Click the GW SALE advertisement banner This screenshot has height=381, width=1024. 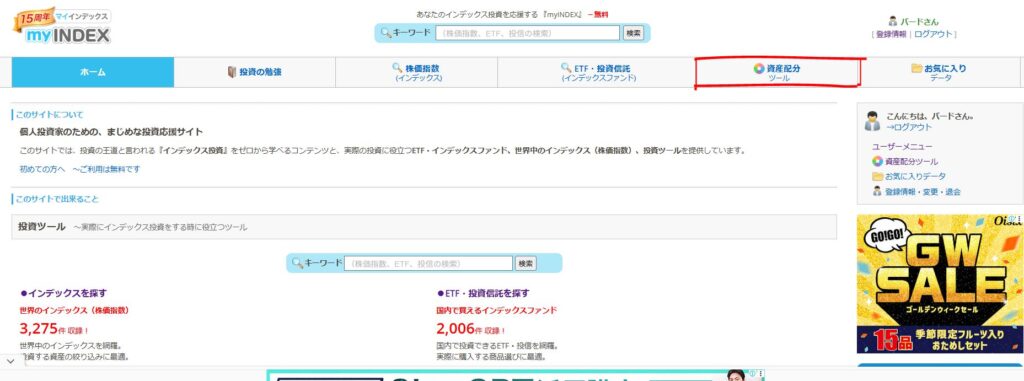940,284
